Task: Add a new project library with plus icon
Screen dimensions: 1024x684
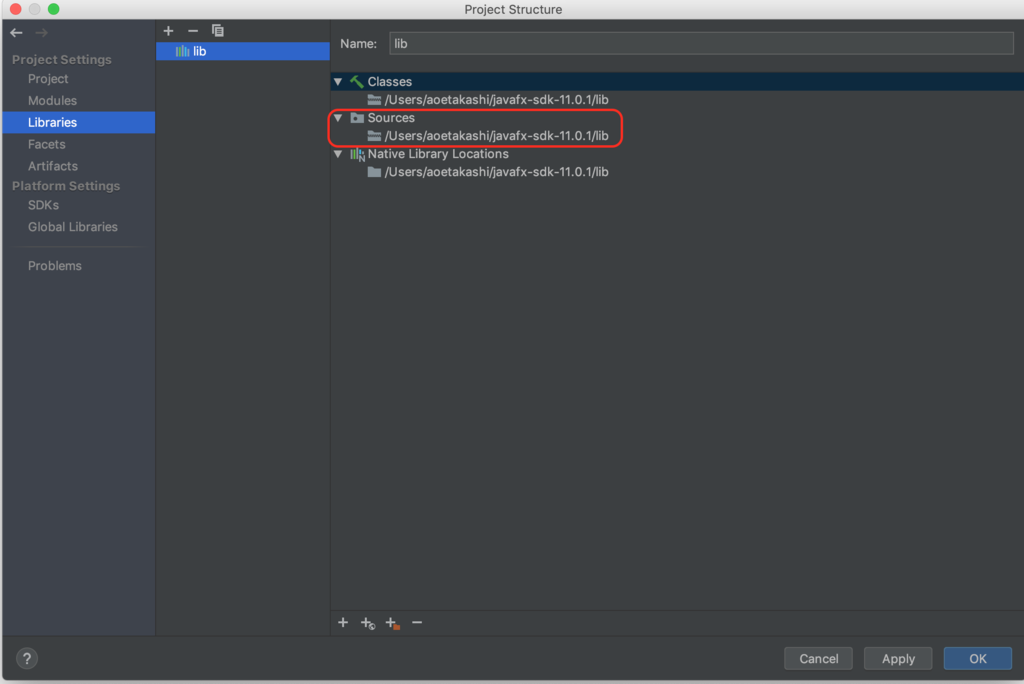Action: (x=168, y=31)
